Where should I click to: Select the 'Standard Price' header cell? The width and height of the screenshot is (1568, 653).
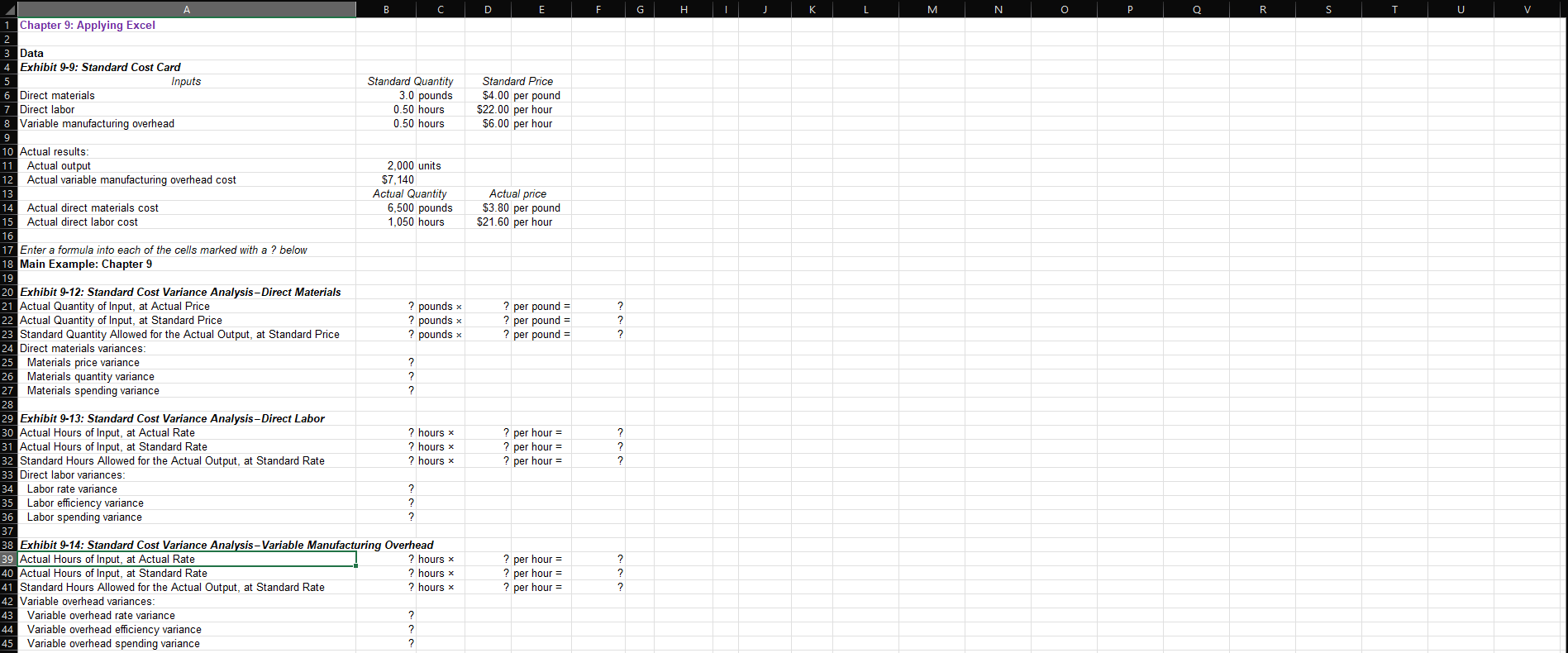(517, 82)
